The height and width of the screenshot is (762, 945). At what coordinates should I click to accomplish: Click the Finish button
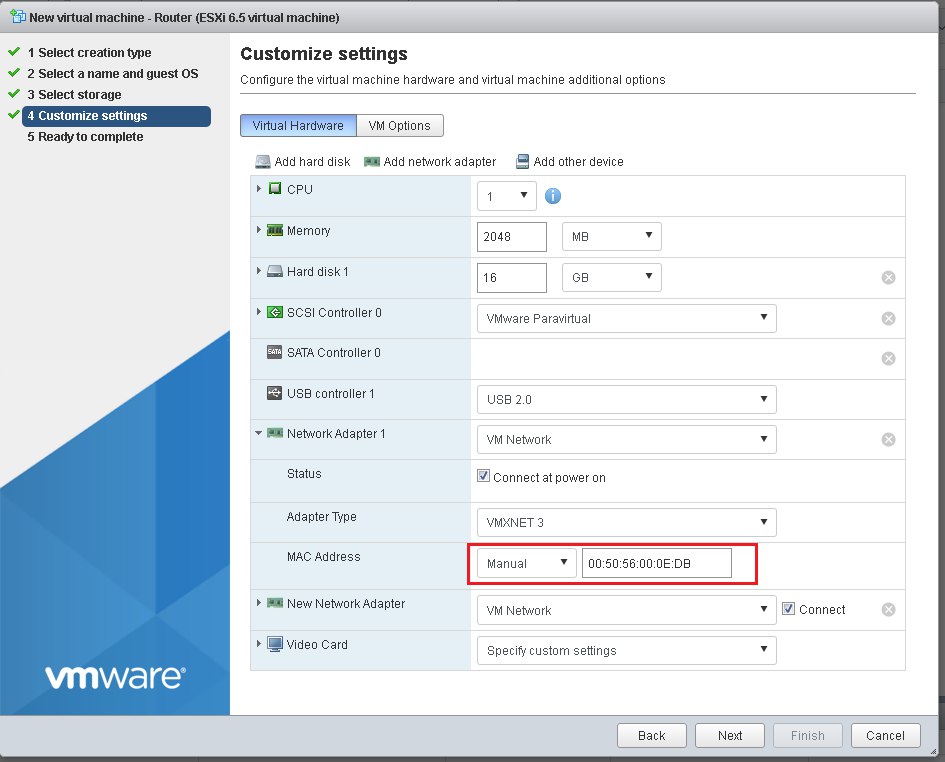pos(808,735)
